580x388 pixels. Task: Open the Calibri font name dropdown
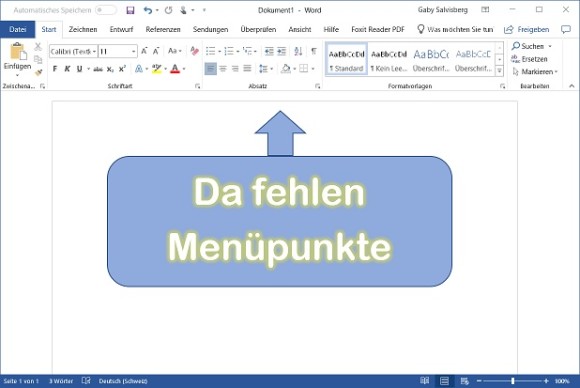(x=73, y=51)
